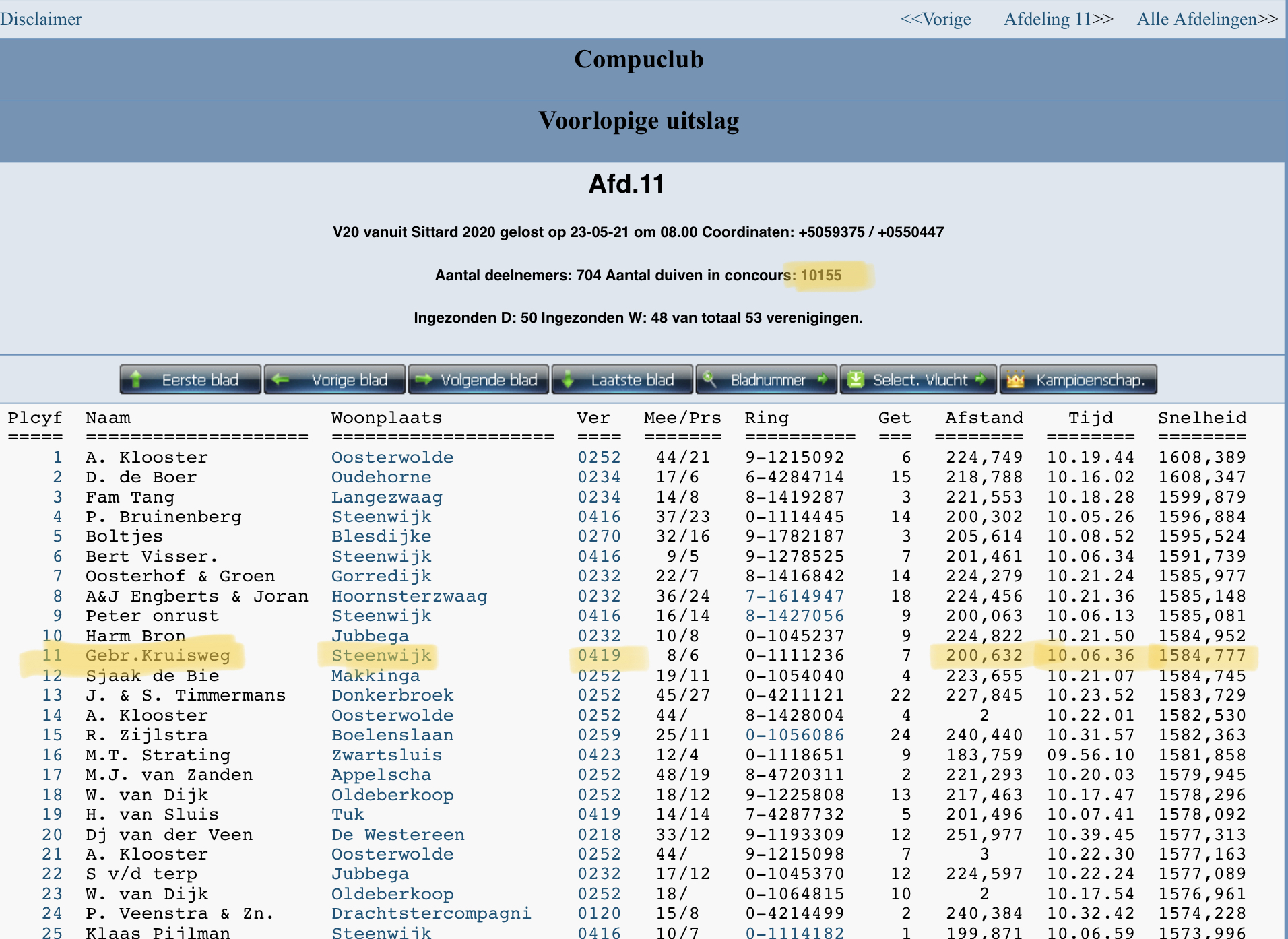
Task: Select the Voorlopige uitslag heading
Action: (x=639, y=121)
